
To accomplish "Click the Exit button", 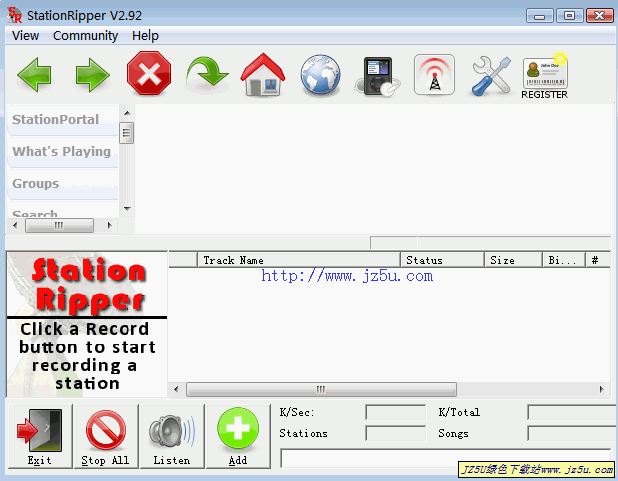I will point(40,436).
